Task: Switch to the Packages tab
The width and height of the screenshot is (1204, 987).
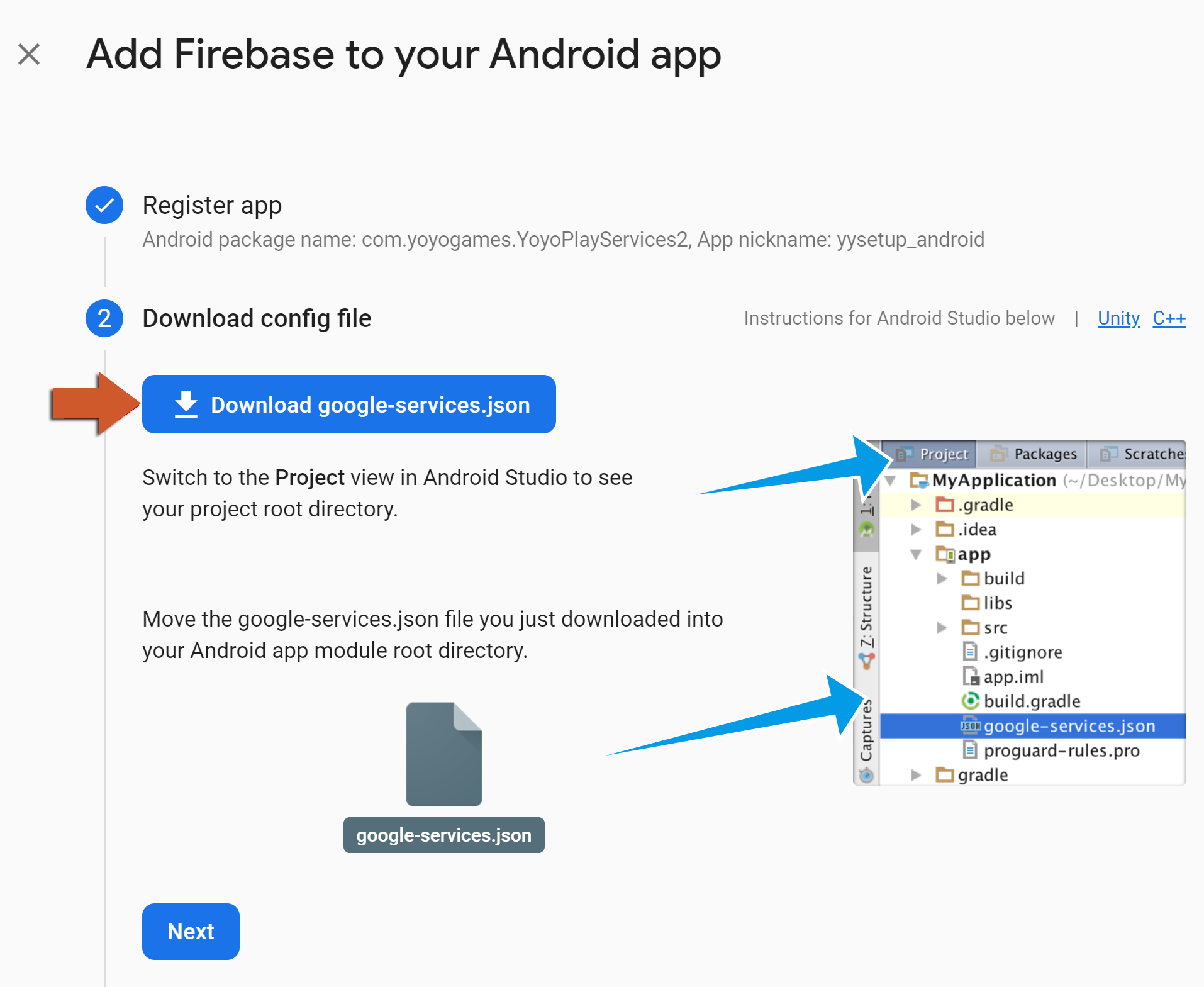Action: 1032,454
